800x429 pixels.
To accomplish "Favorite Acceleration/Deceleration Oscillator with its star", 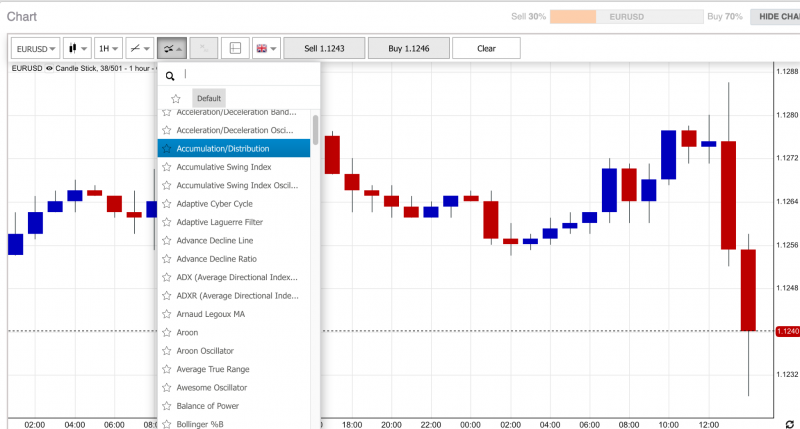I will click(x=166, y=130).
